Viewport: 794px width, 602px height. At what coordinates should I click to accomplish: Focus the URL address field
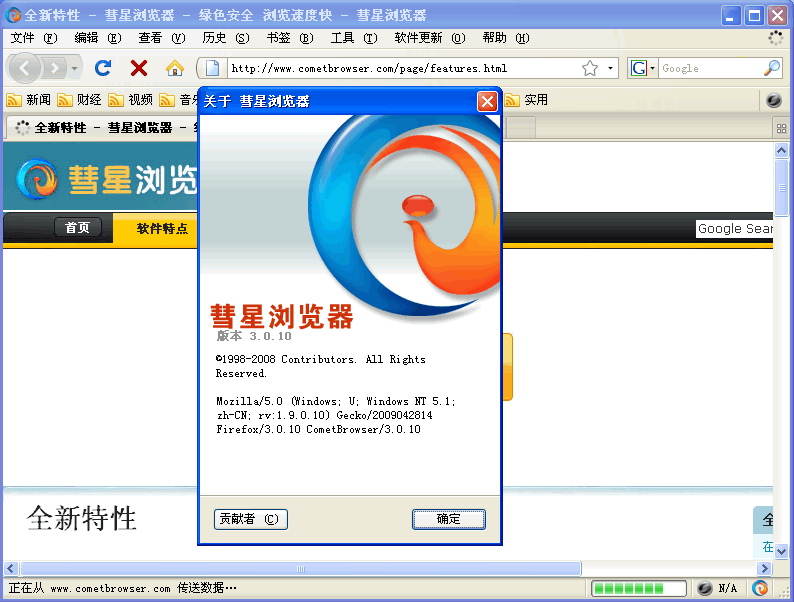(403, 68)
